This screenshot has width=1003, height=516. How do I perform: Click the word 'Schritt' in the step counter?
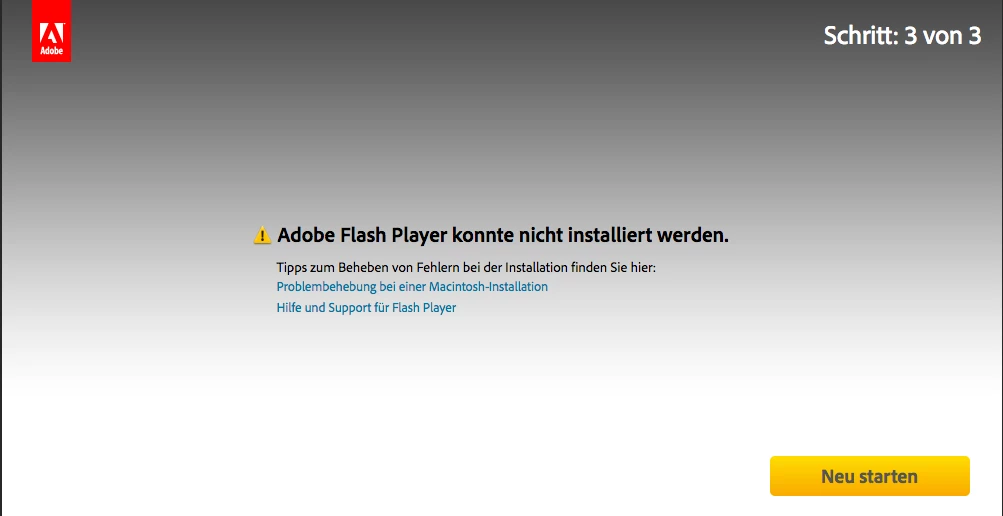[x=860, y=35]
